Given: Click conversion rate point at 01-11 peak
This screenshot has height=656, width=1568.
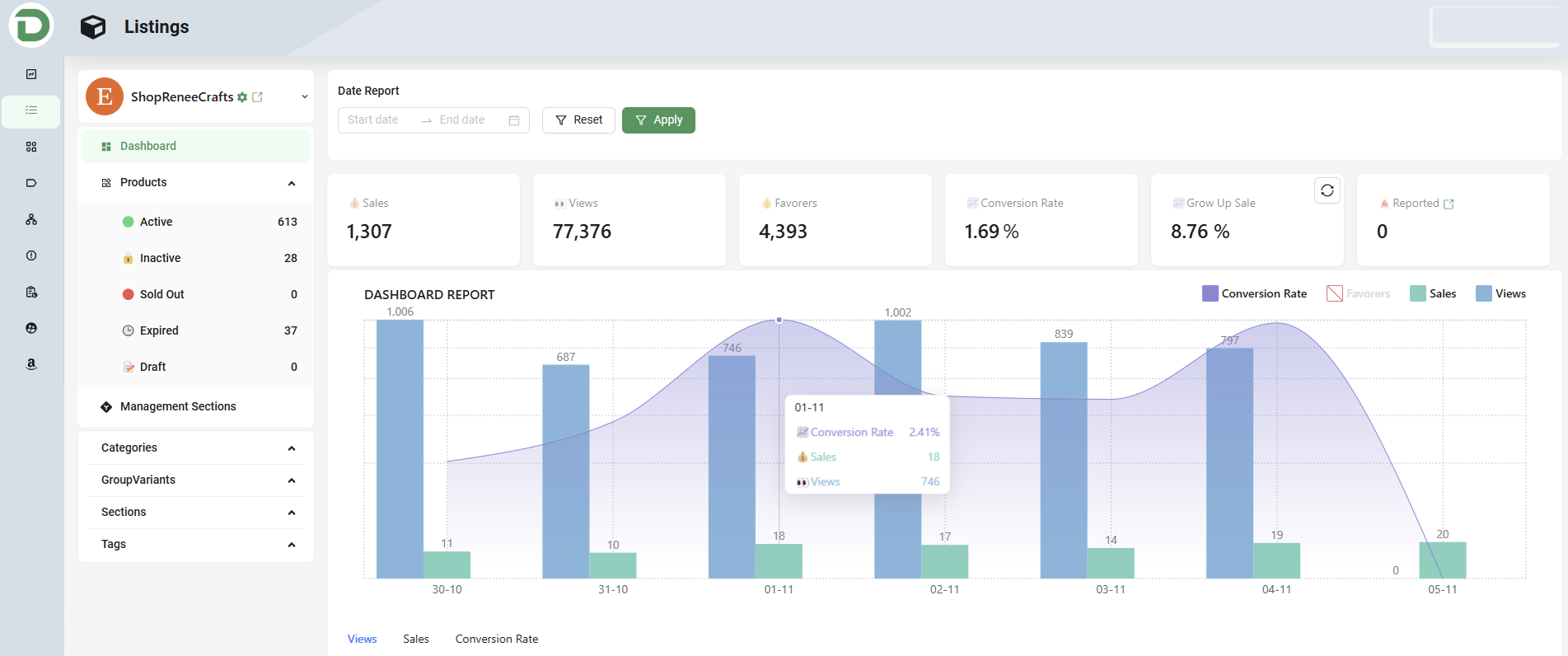Looking at the screenshot, I should click(779, 320).
